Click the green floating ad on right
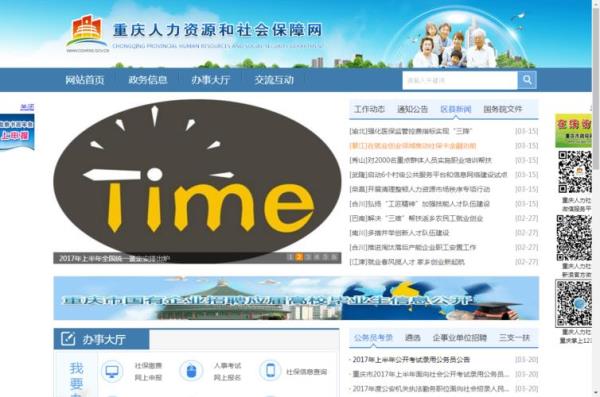The height and width of the screenshot is (397, 600). [573, 130]
